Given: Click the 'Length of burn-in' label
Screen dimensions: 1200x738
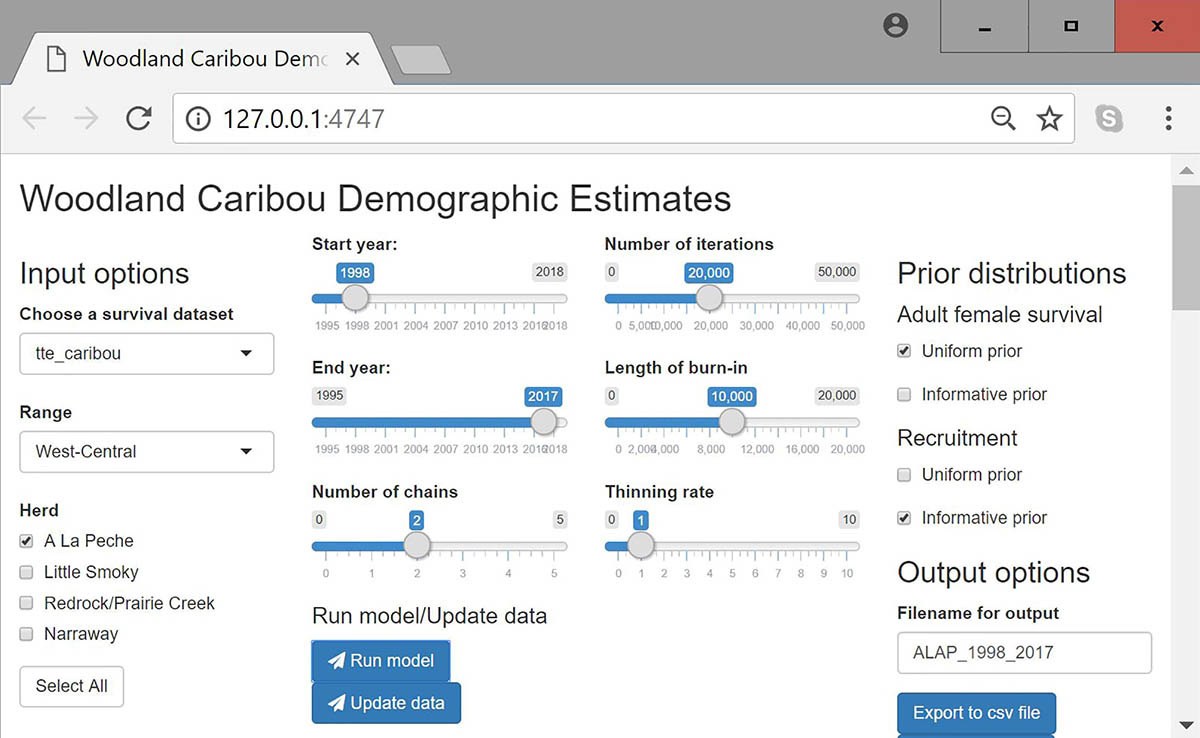Looking at the screenshot, I should tap(676, 368).
